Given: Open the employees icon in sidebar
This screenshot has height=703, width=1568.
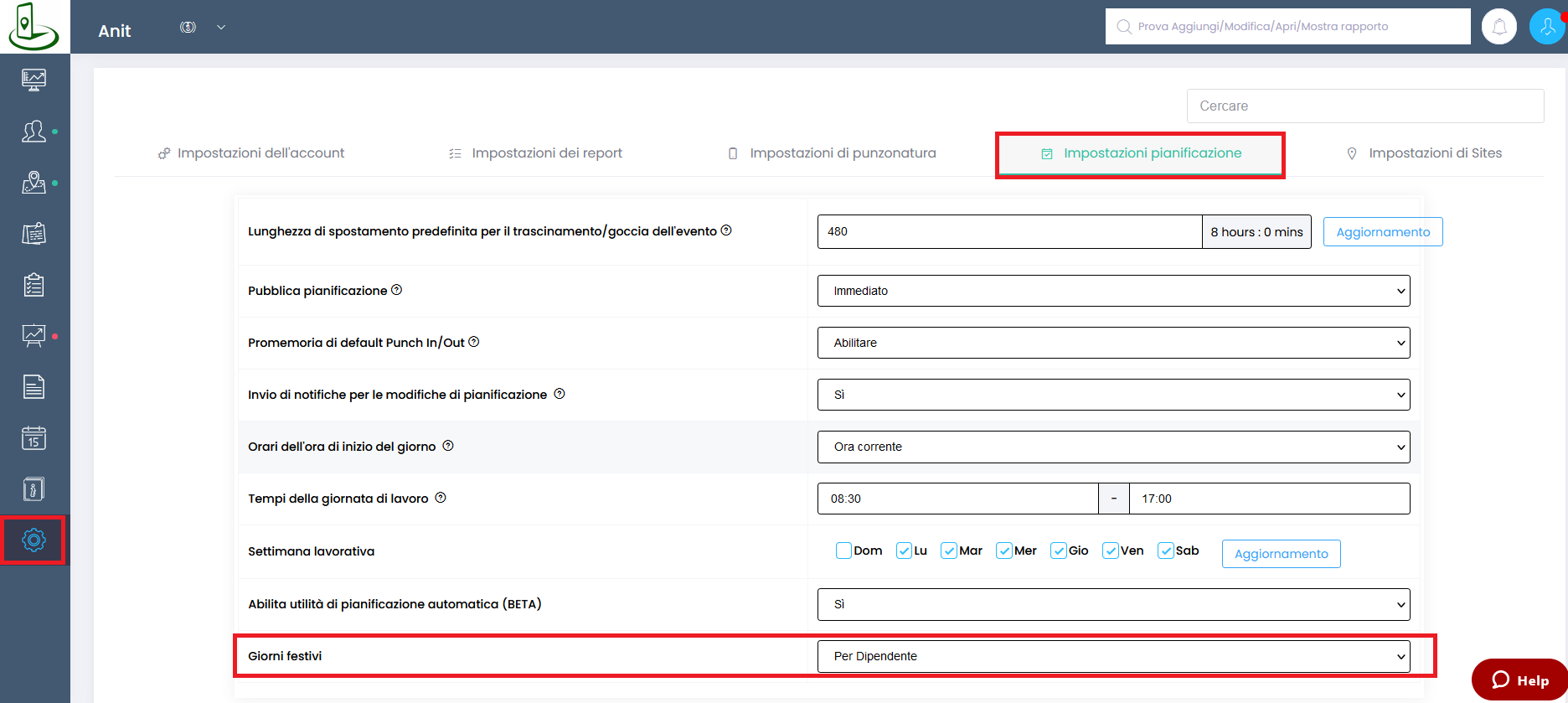Looking at the screenshot, I should tap(34, 132).
